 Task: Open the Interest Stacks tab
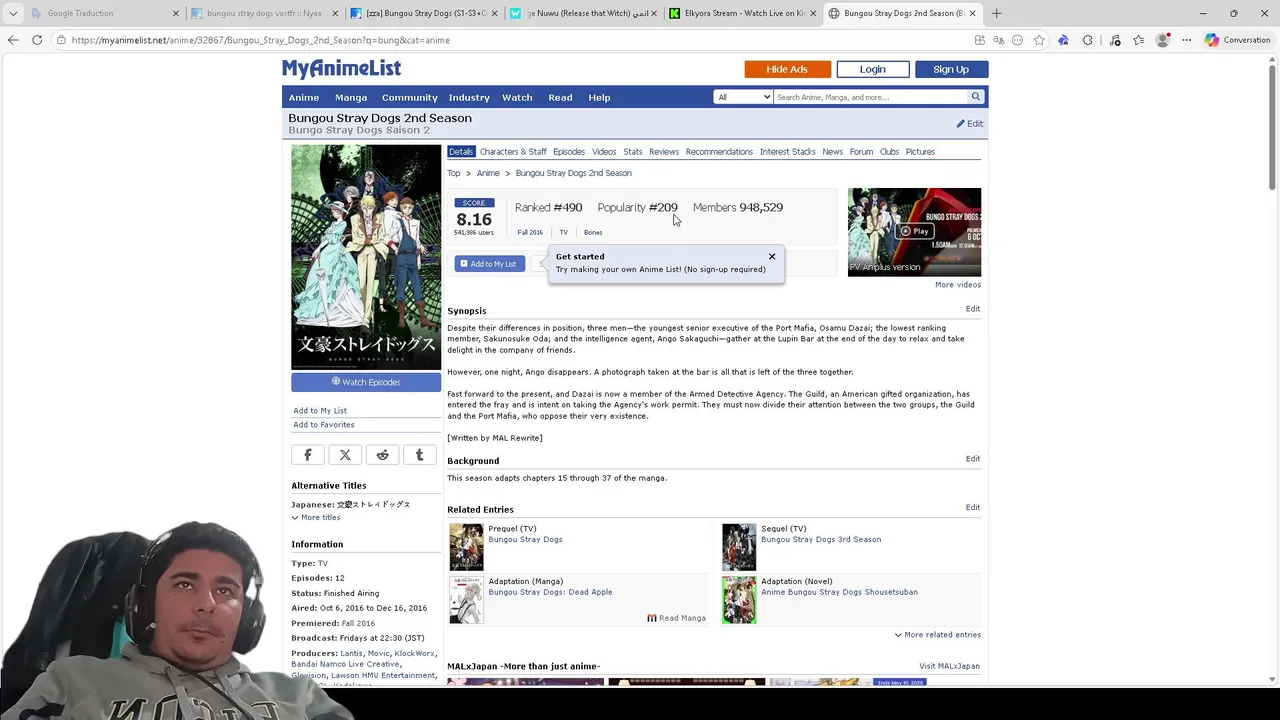(x=788, y=152)
